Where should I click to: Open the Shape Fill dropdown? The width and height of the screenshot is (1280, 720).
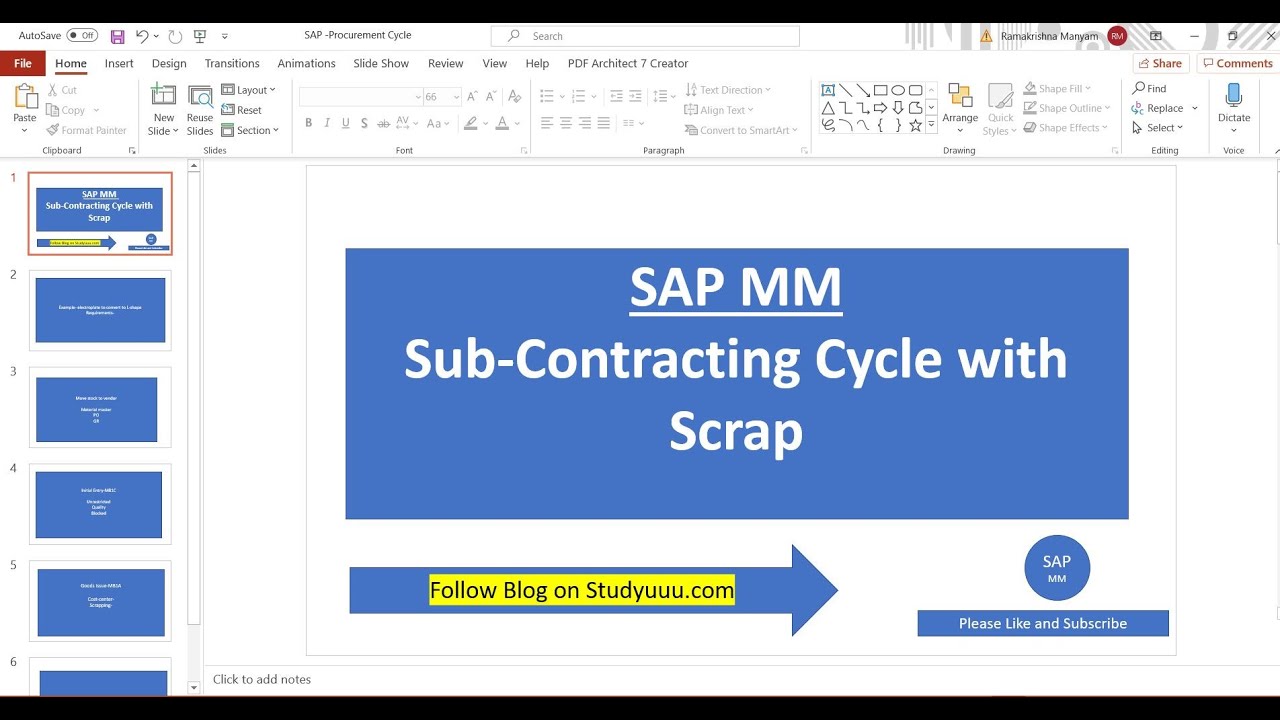[1058, 89]
